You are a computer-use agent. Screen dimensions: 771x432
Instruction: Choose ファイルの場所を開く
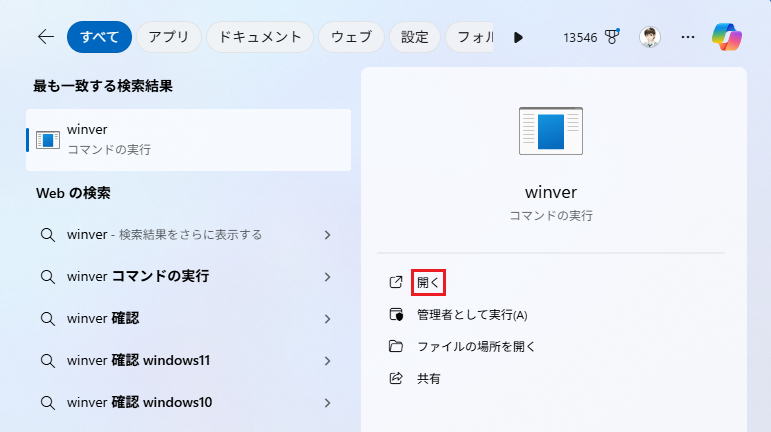tap(476, 347)
